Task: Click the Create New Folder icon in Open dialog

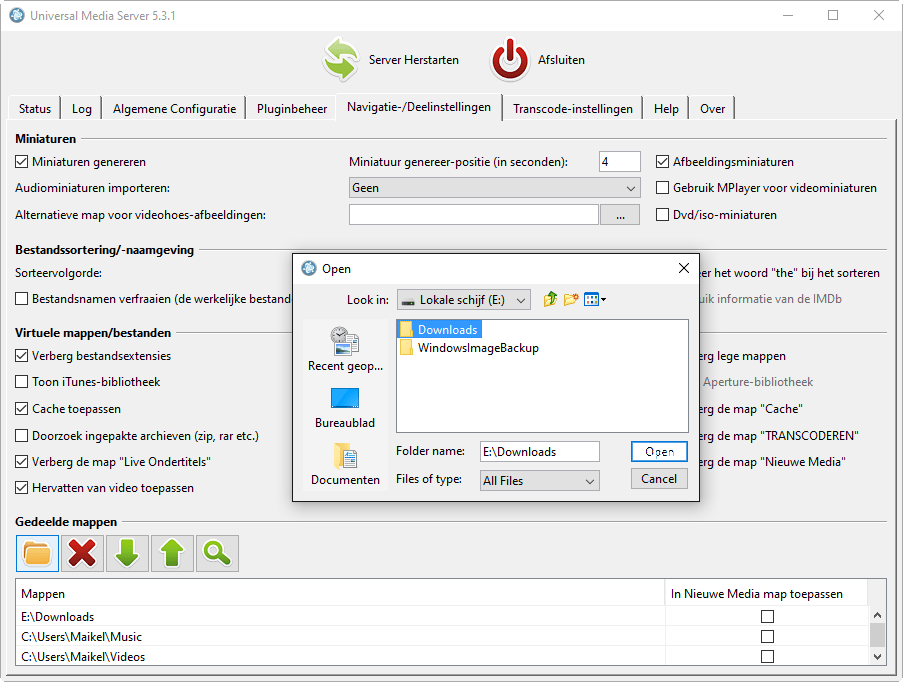Action: click(571, 299)
